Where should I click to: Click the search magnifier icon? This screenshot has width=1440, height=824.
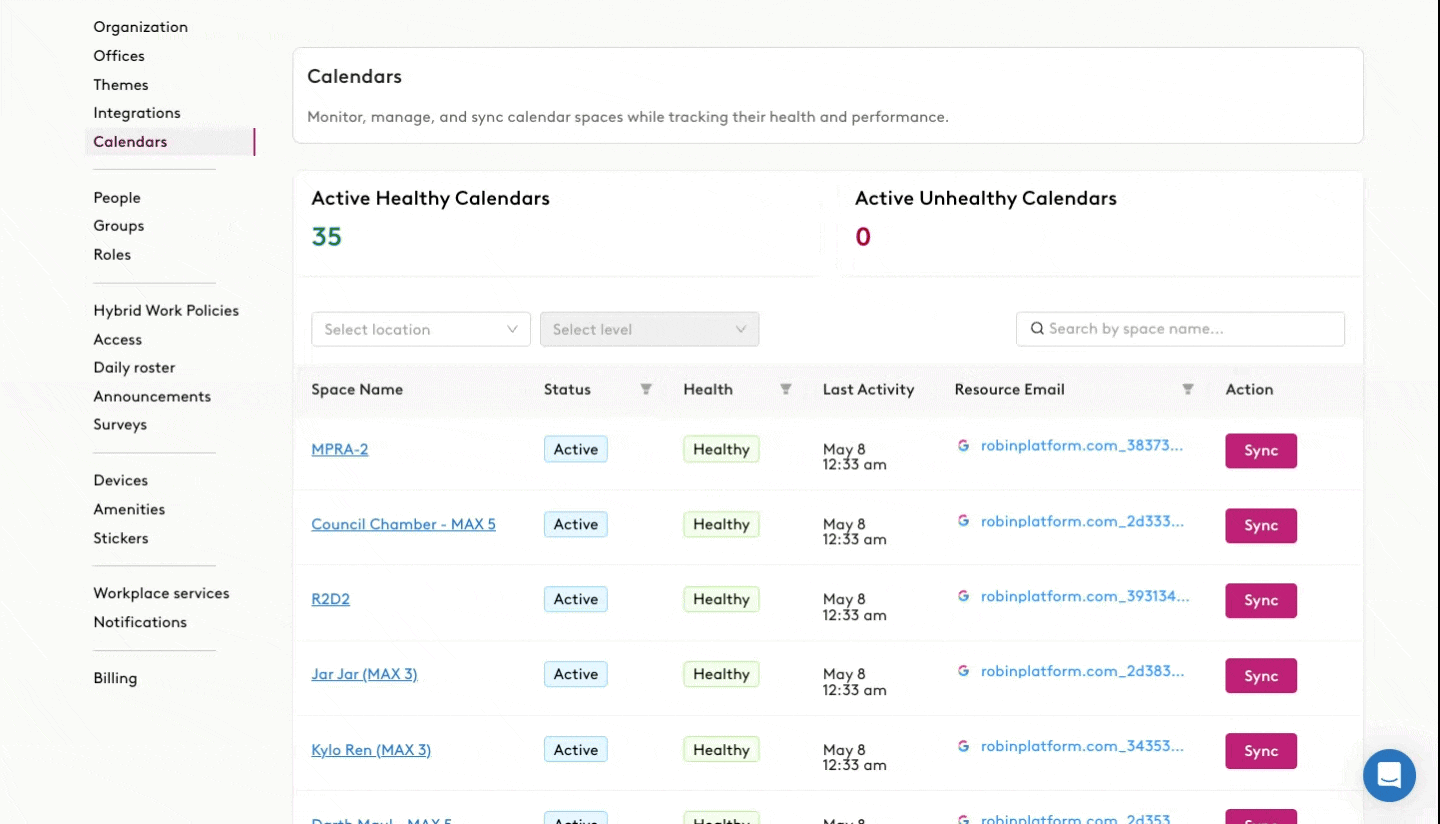pyautogui.click(x=1038, y=328)
